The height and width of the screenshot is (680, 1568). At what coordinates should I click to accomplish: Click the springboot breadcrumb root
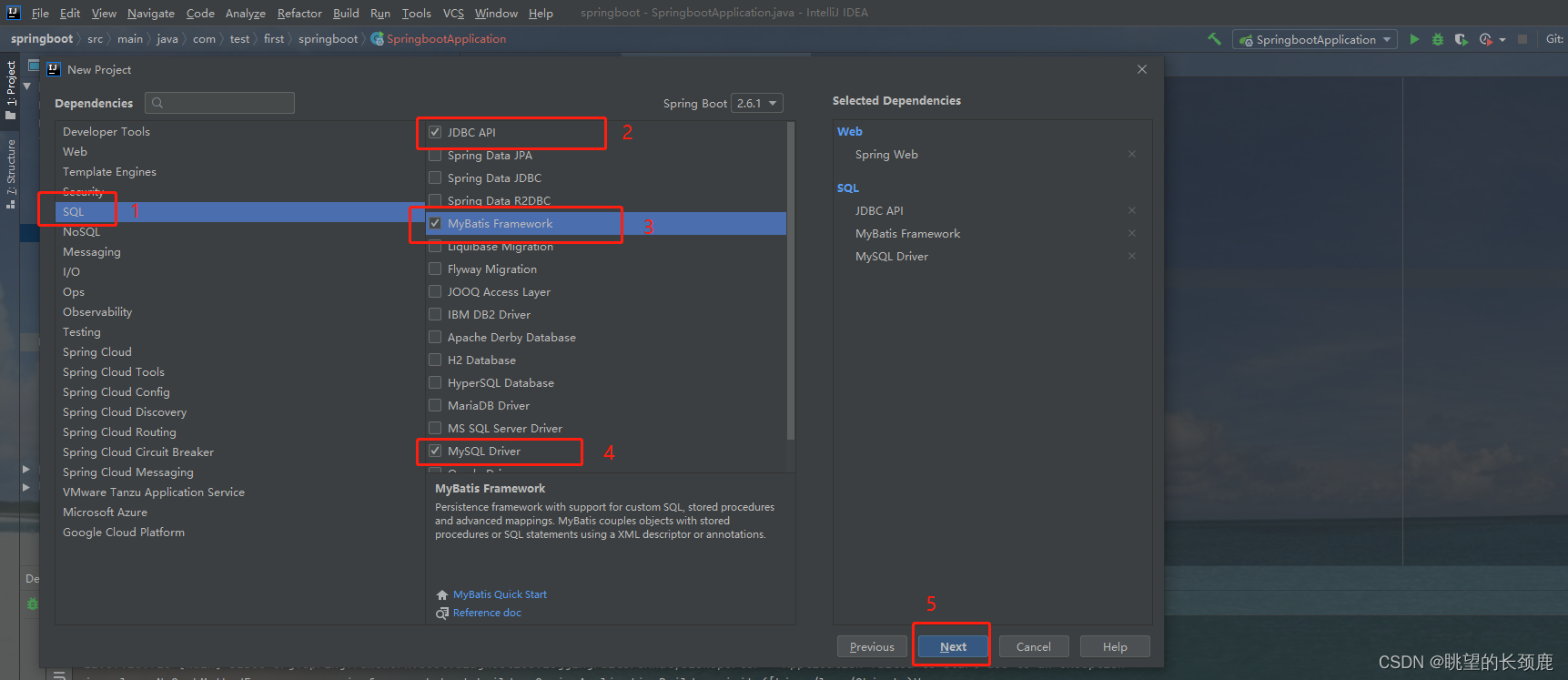[x=42, y=38]
